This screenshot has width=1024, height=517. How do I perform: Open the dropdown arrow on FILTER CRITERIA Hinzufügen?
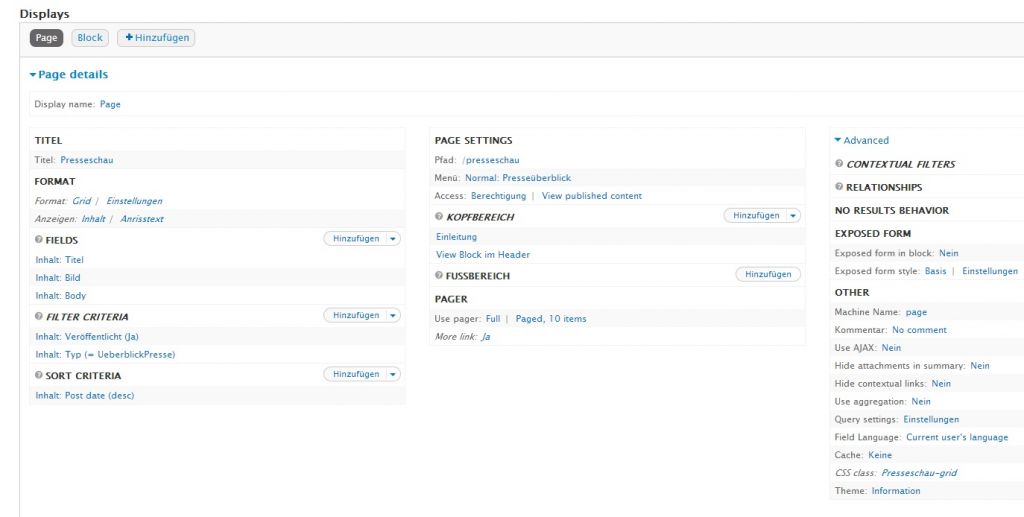pos(393,316)
